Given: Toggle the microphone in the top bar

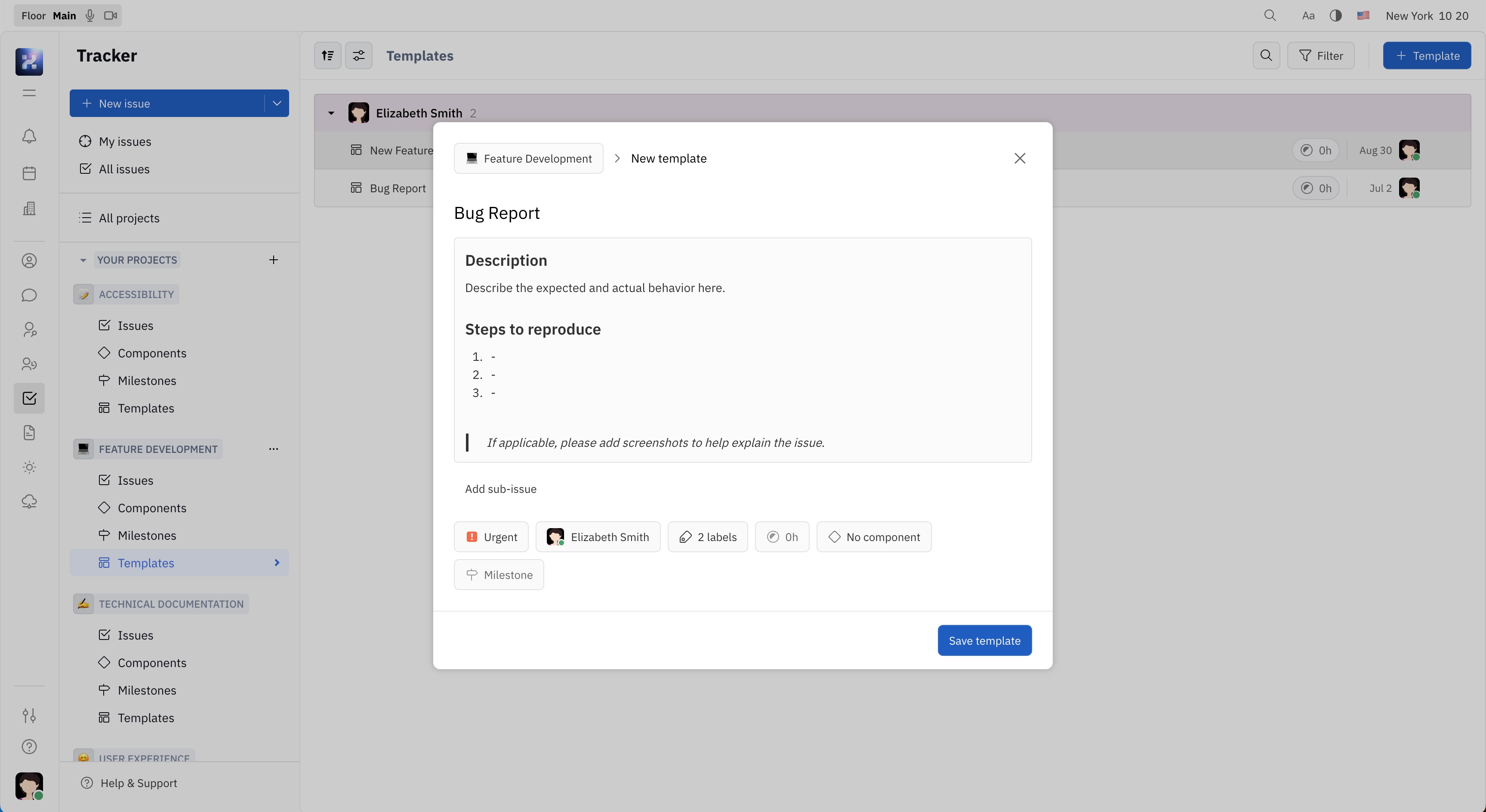Looking at the screenshot, I should click(x=89, y=15).
